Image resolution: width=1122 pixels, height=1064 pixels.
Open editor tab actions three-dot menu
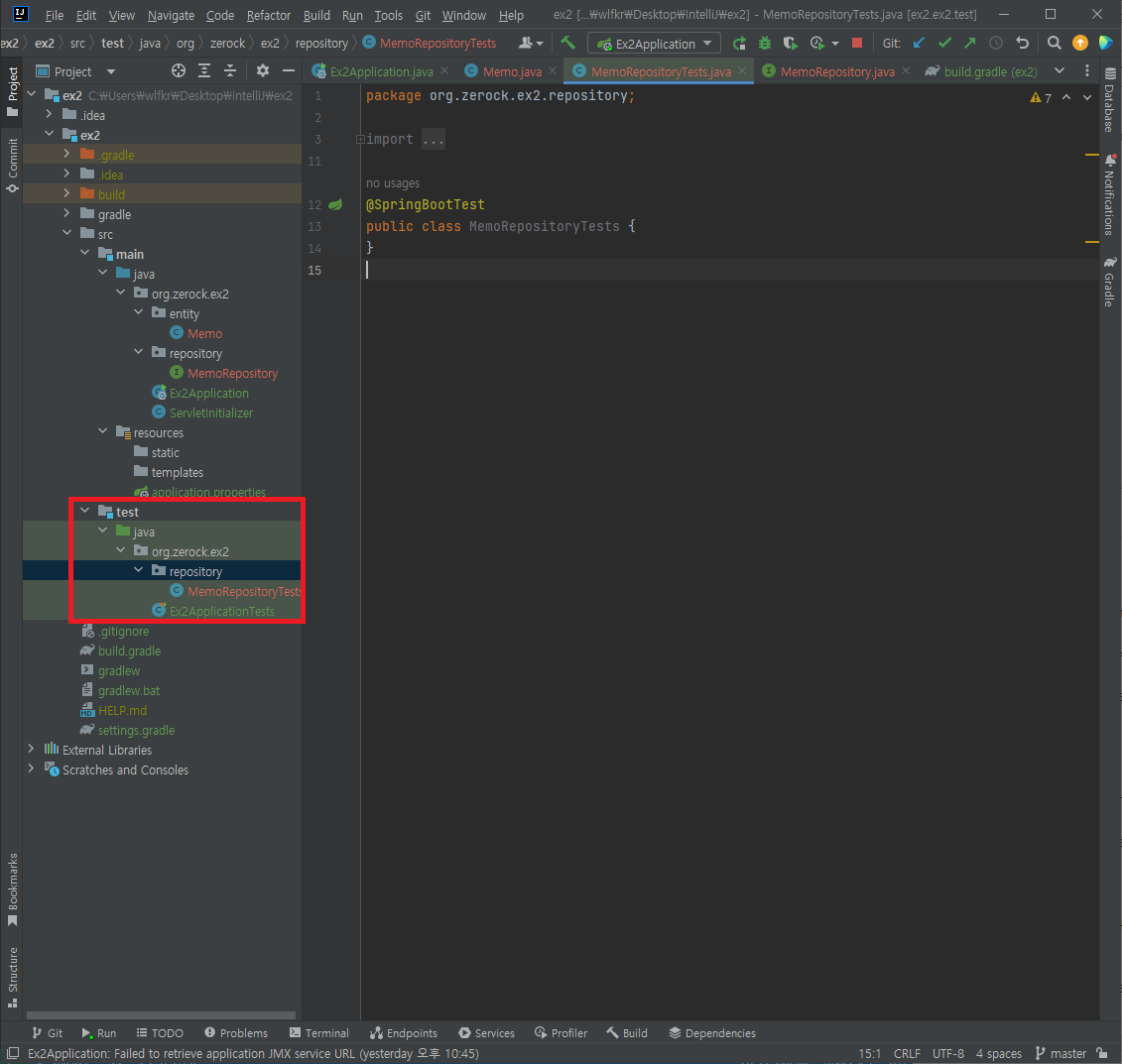point(1087,70)
